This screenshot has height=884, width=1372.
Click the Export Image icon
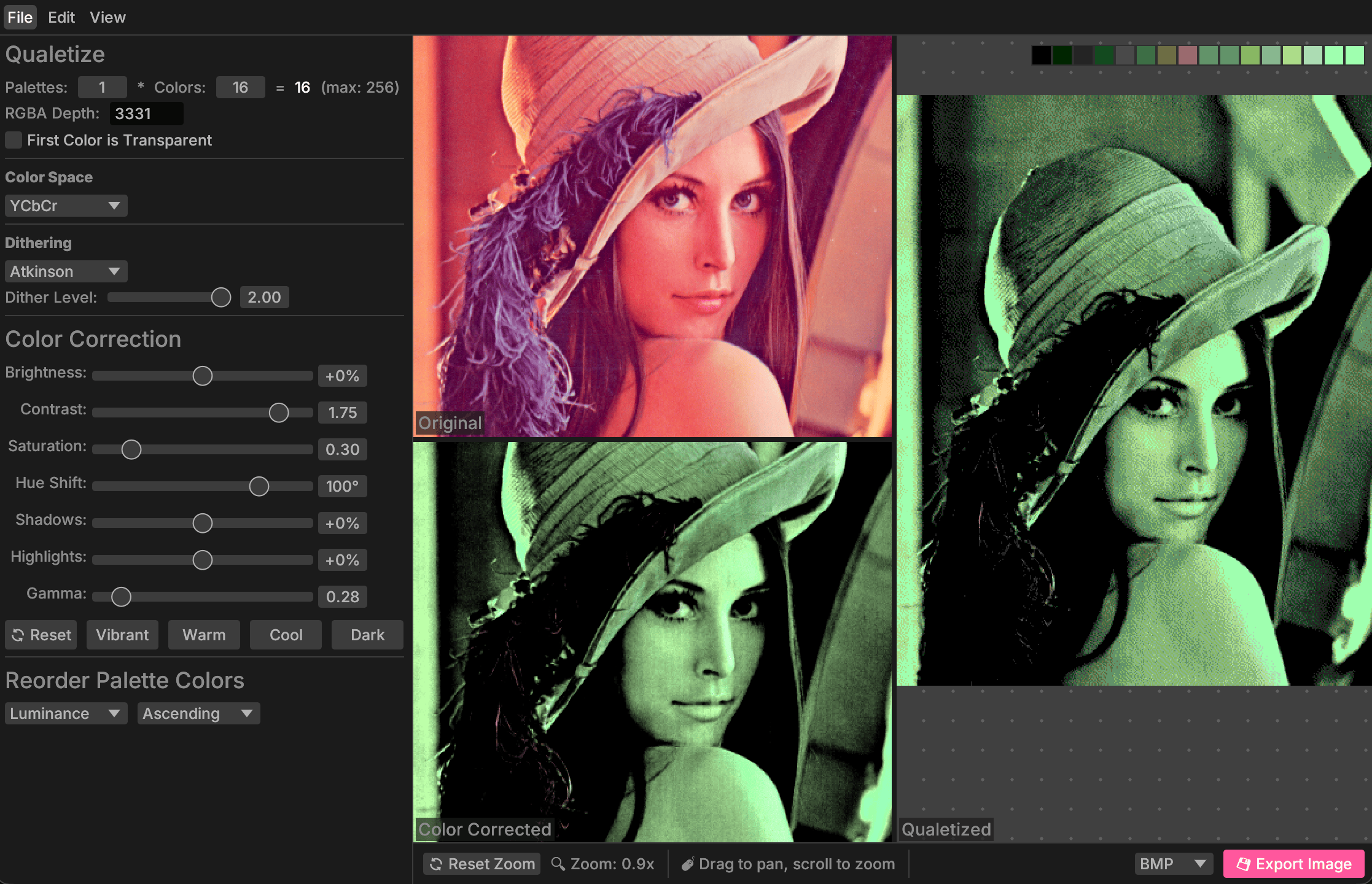(1243, 864)
